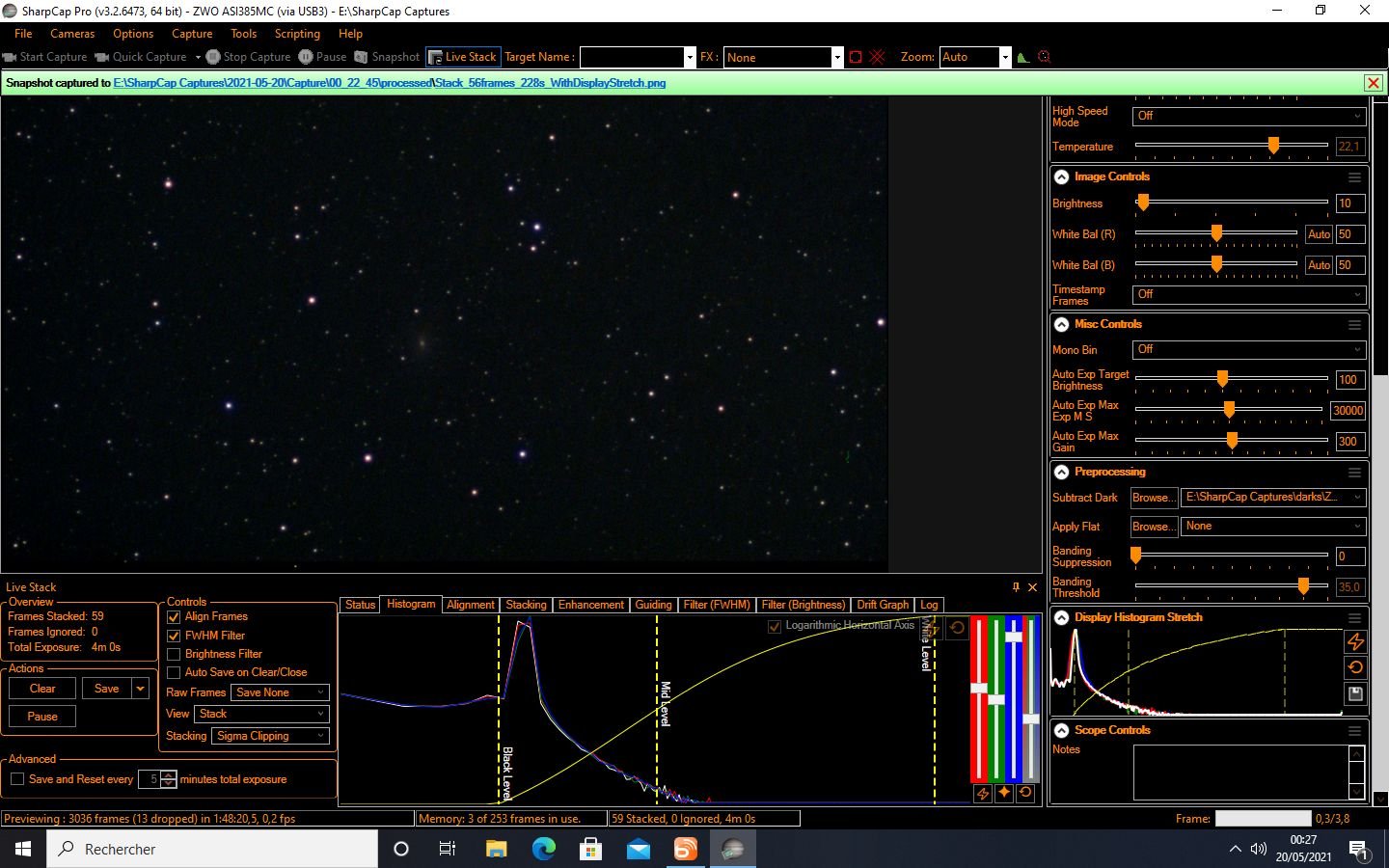The image size is (1389, 868).
Task: Click the FX selection area icon
Action: click(x=855, y=57)
